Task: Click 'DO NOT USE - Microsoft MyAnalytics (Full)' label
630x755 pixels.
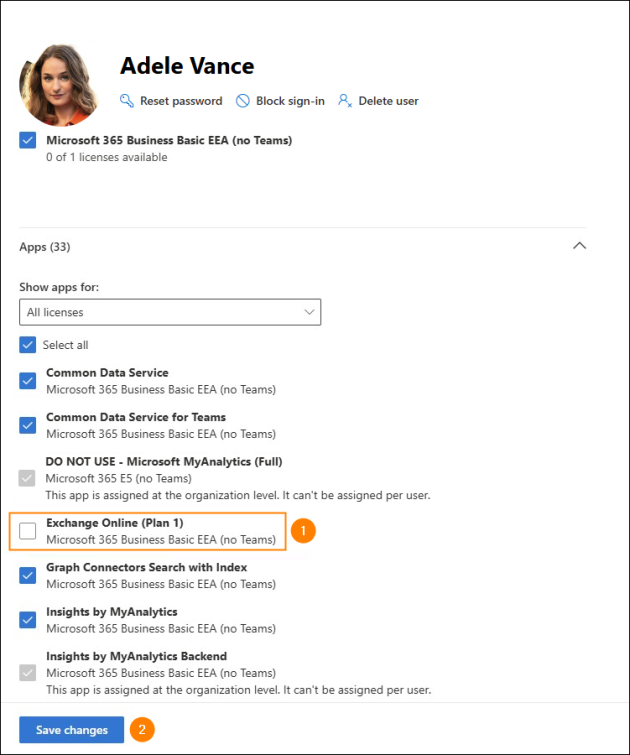Action: (164, 461)
